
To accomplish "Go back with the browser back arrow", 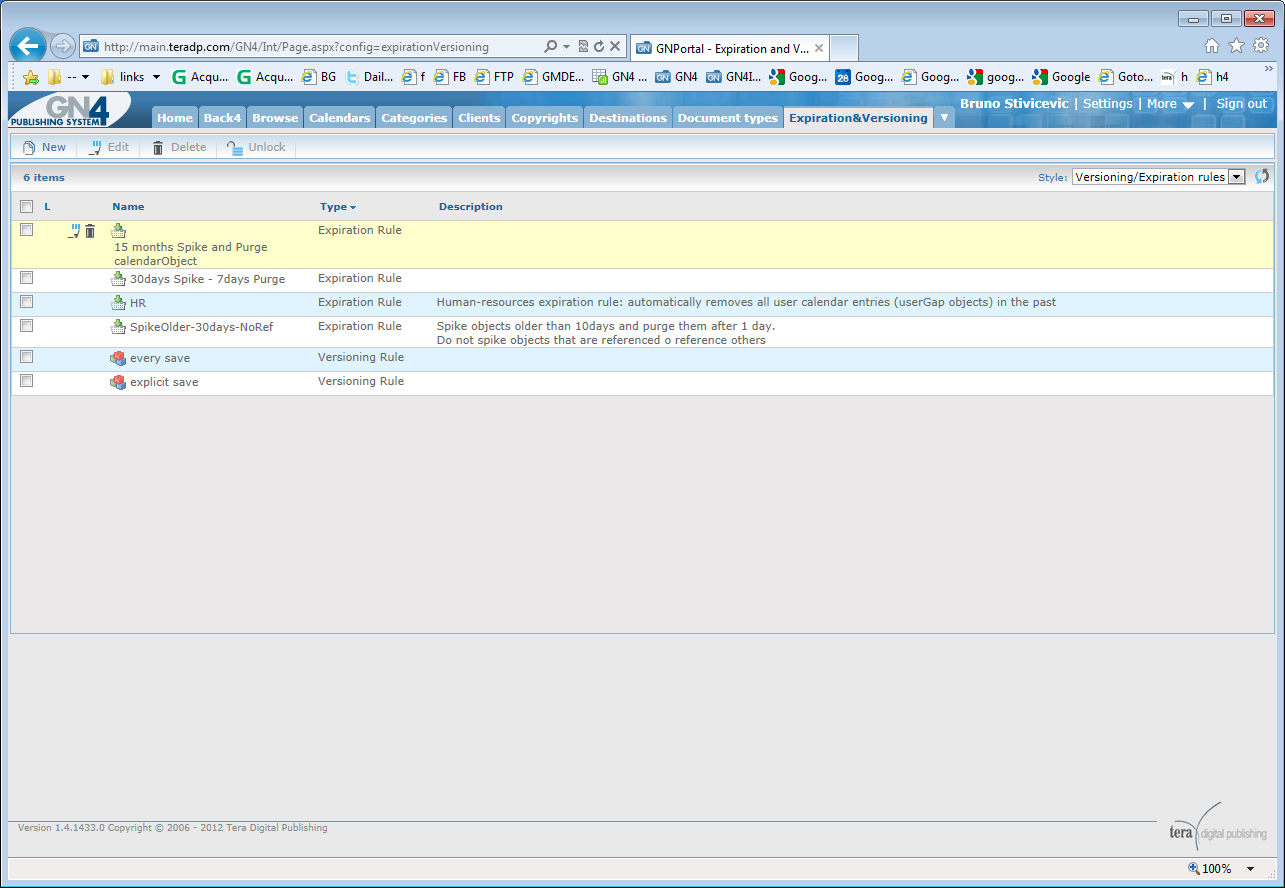I will point(28,46).
